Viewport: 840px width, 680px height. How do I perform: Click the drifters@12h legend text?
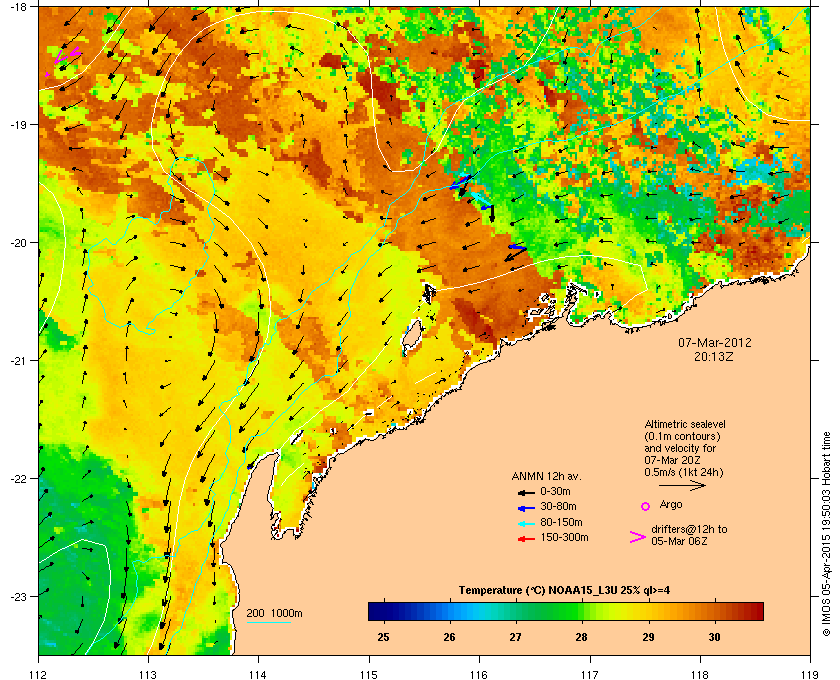(689, 535)
